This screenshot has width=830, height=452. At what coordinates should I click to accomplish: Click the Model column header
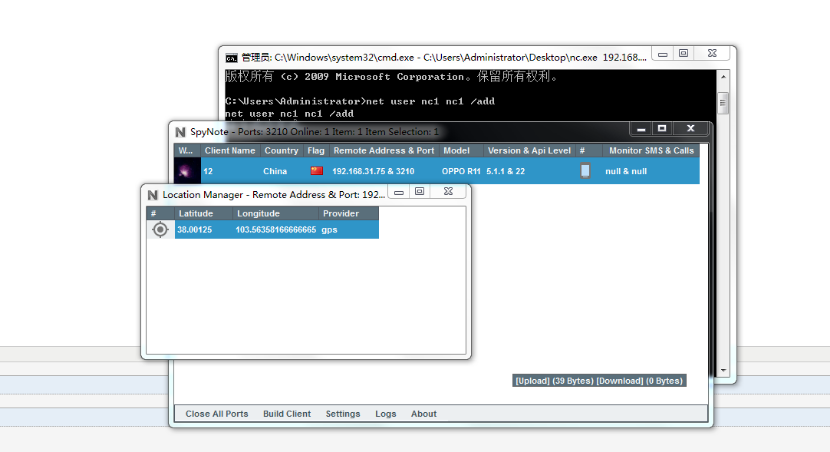tap(461, 150)
